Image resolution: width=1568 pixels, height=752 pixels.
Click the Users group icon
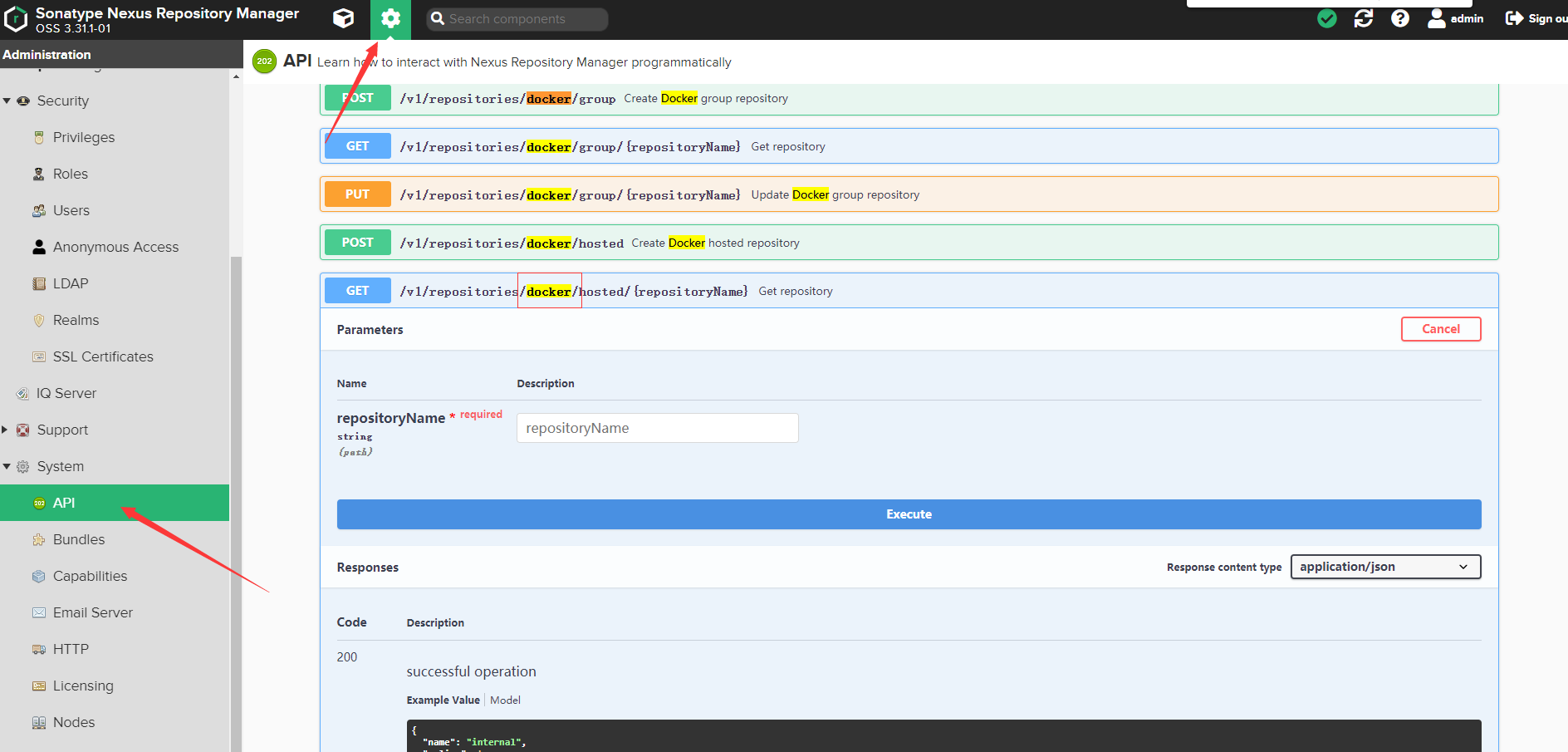point(39,210)
